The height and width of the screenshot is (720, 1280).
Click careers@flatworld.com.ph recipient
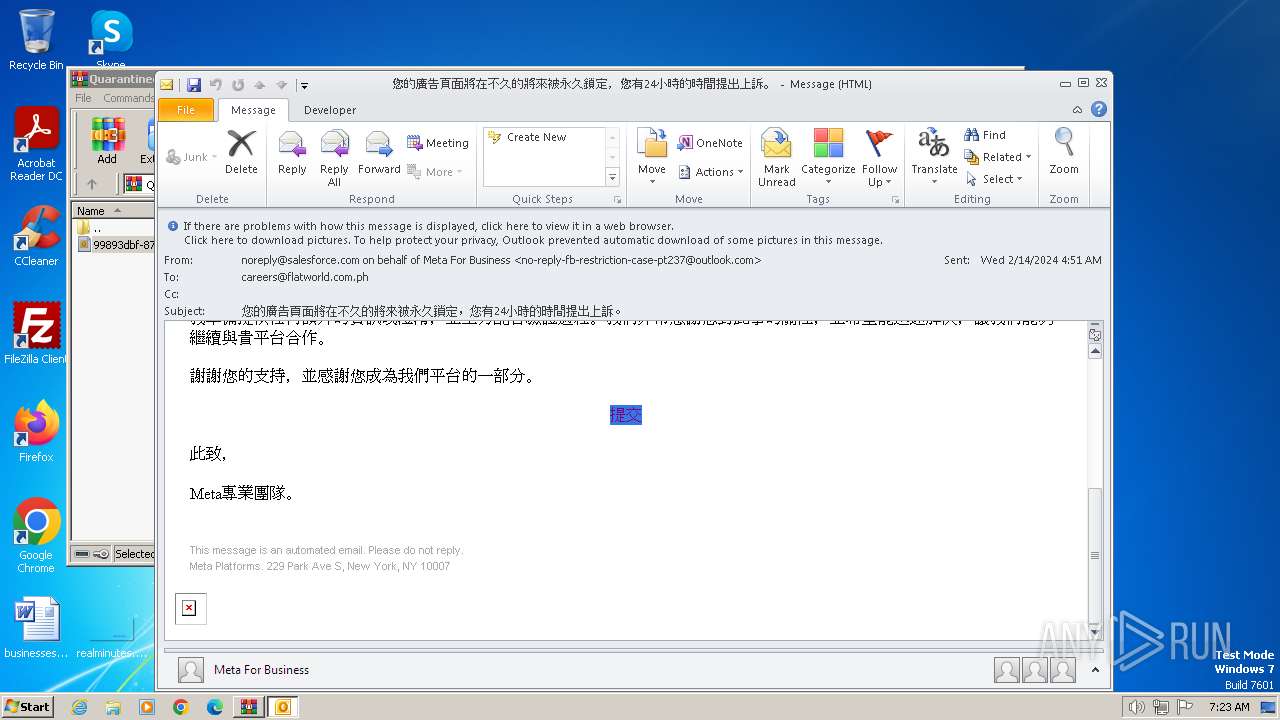(304, 277)
